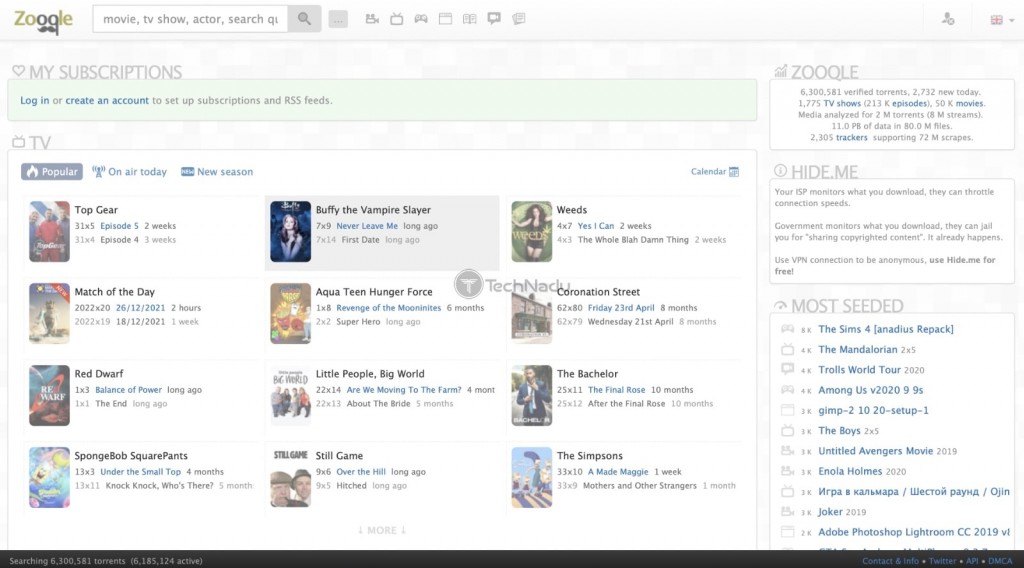Browse the anime category speech bubble icon
The image size is (1024, 568).
494,19
